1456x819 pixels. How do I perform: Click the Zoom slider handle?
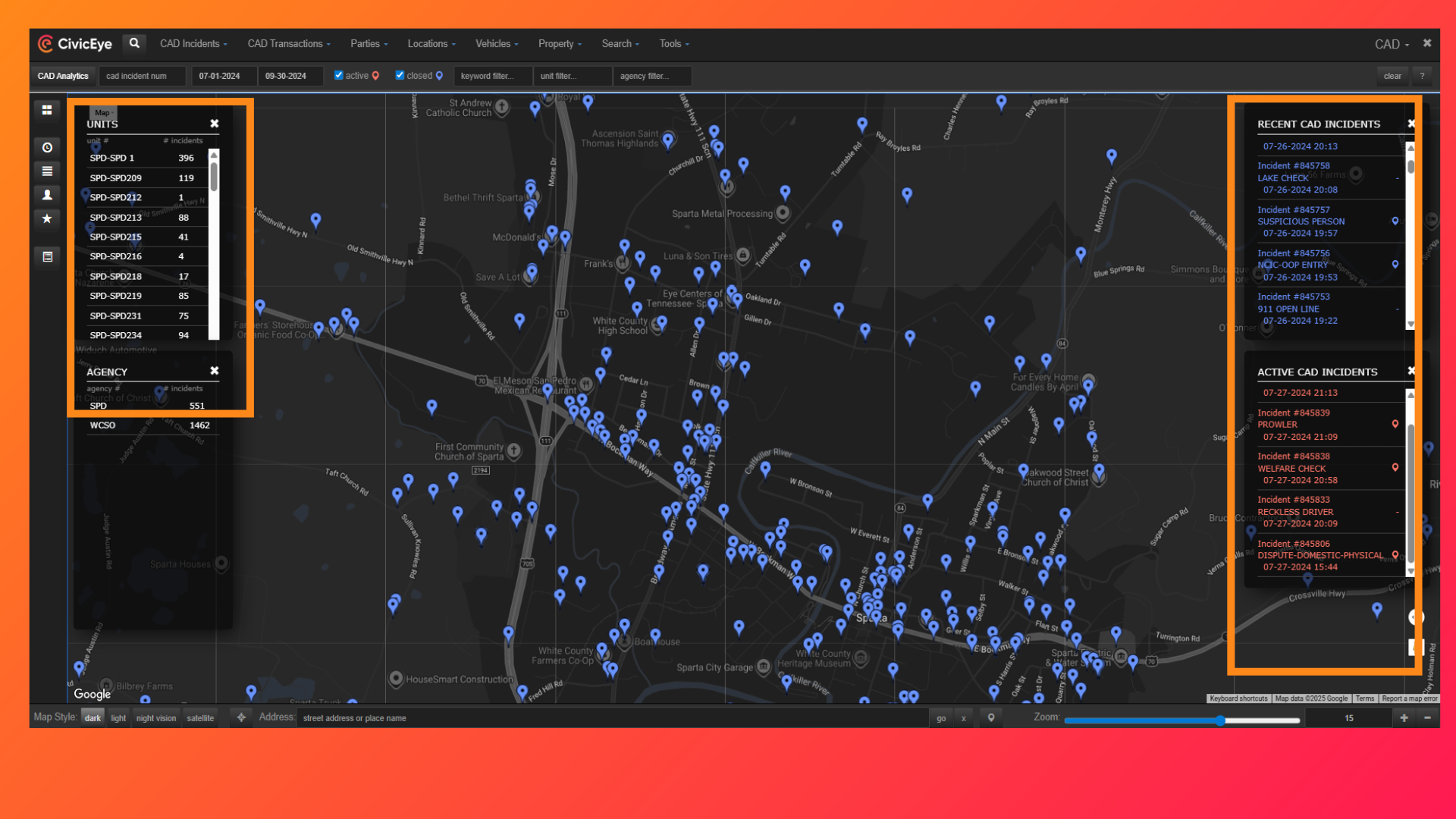tap(1220, 720)
